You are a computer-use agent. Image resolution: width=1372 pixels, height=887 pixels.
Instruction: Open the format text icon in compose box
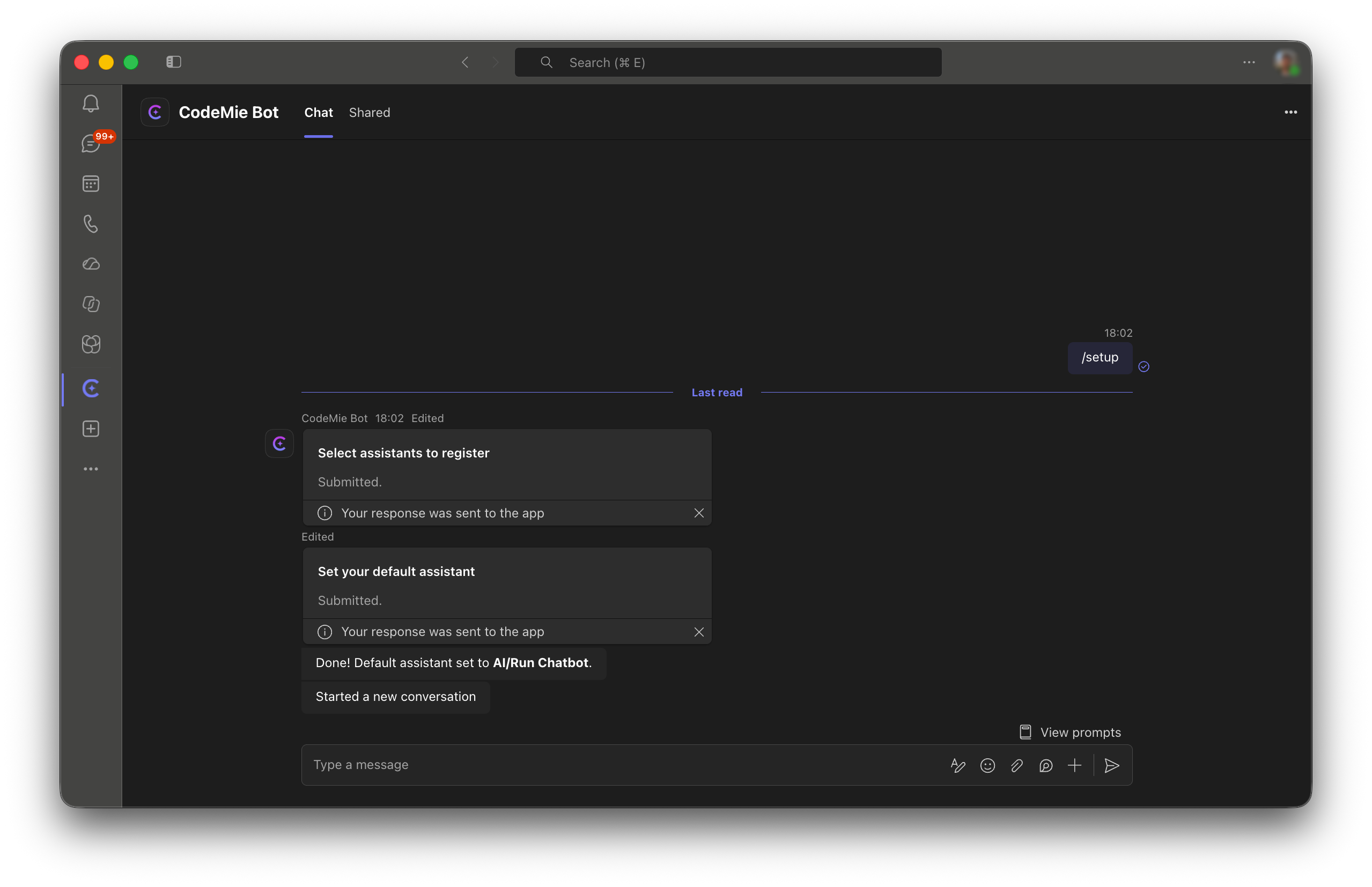pyautogui.click(x=957, y=765)
